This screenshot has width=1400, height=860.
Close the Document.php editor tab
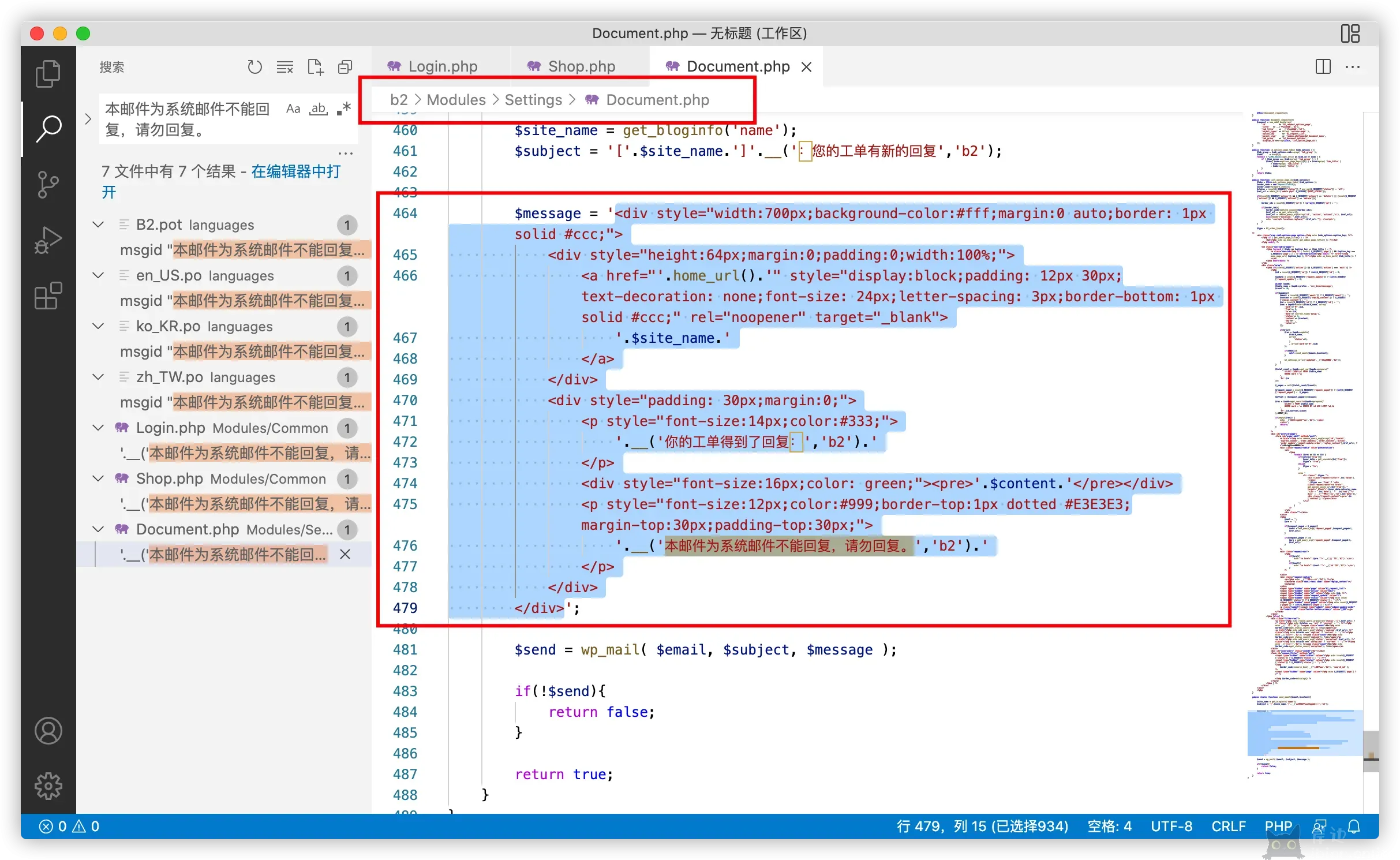tap(806, 67)
